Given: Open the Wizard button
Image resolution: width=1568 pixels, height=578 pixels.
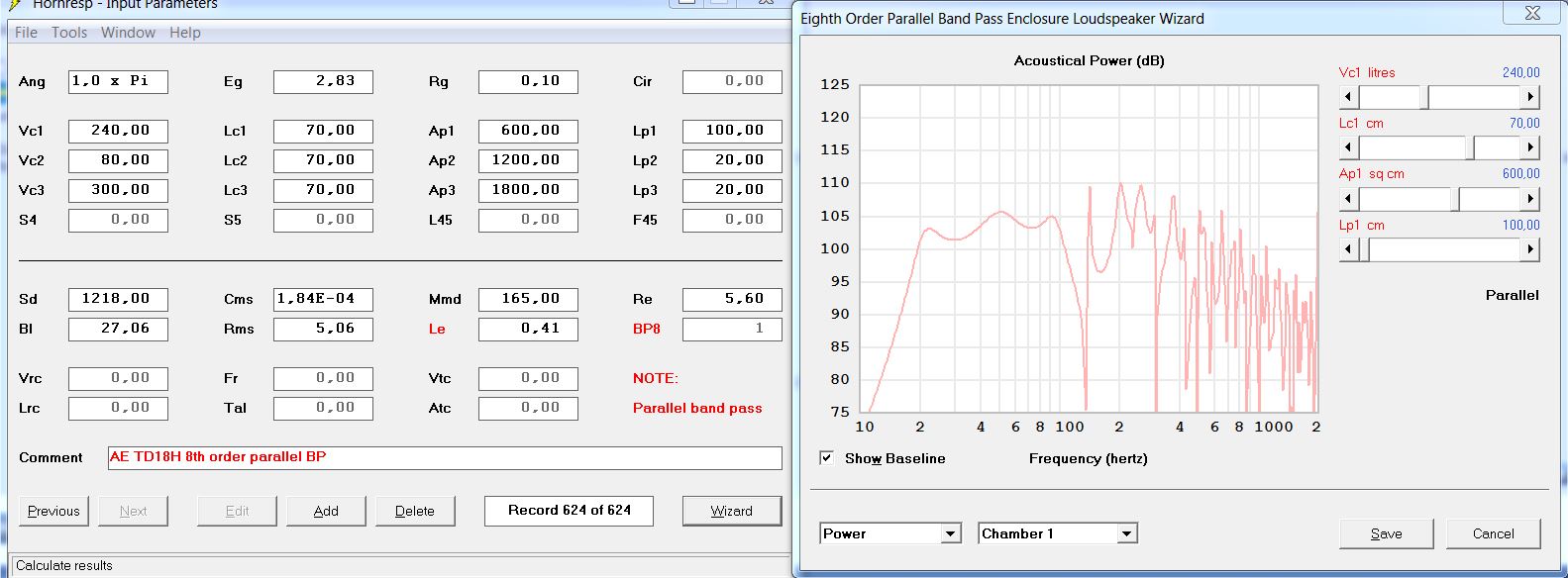Looking at the screenshot, I should (731, 511).
